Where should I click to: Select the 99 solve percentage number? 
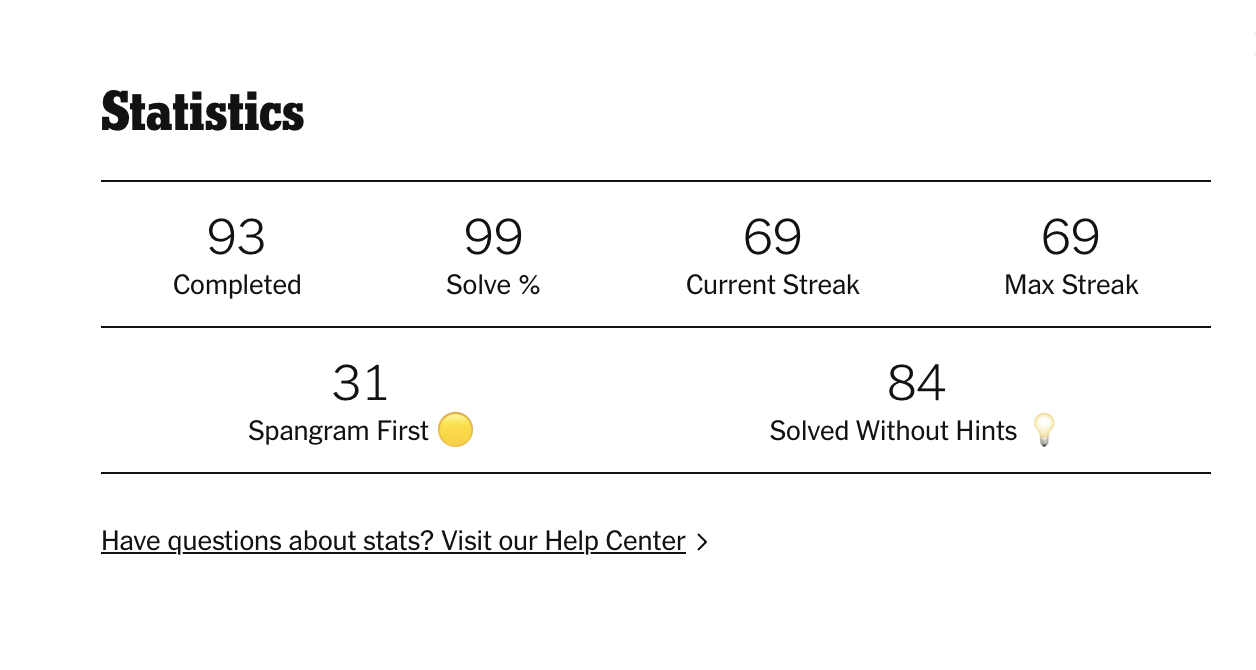tap(493, 237)
